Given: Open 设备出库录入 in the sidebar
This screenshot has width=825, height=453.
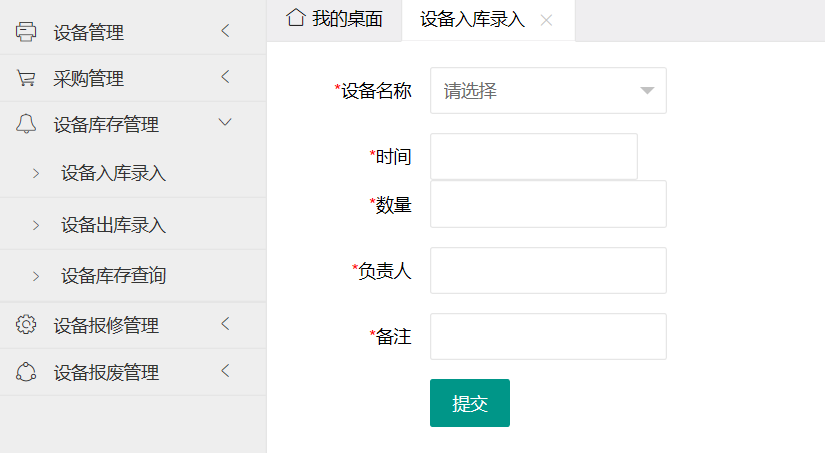Looking at the screenshot, I should [113, 225].
